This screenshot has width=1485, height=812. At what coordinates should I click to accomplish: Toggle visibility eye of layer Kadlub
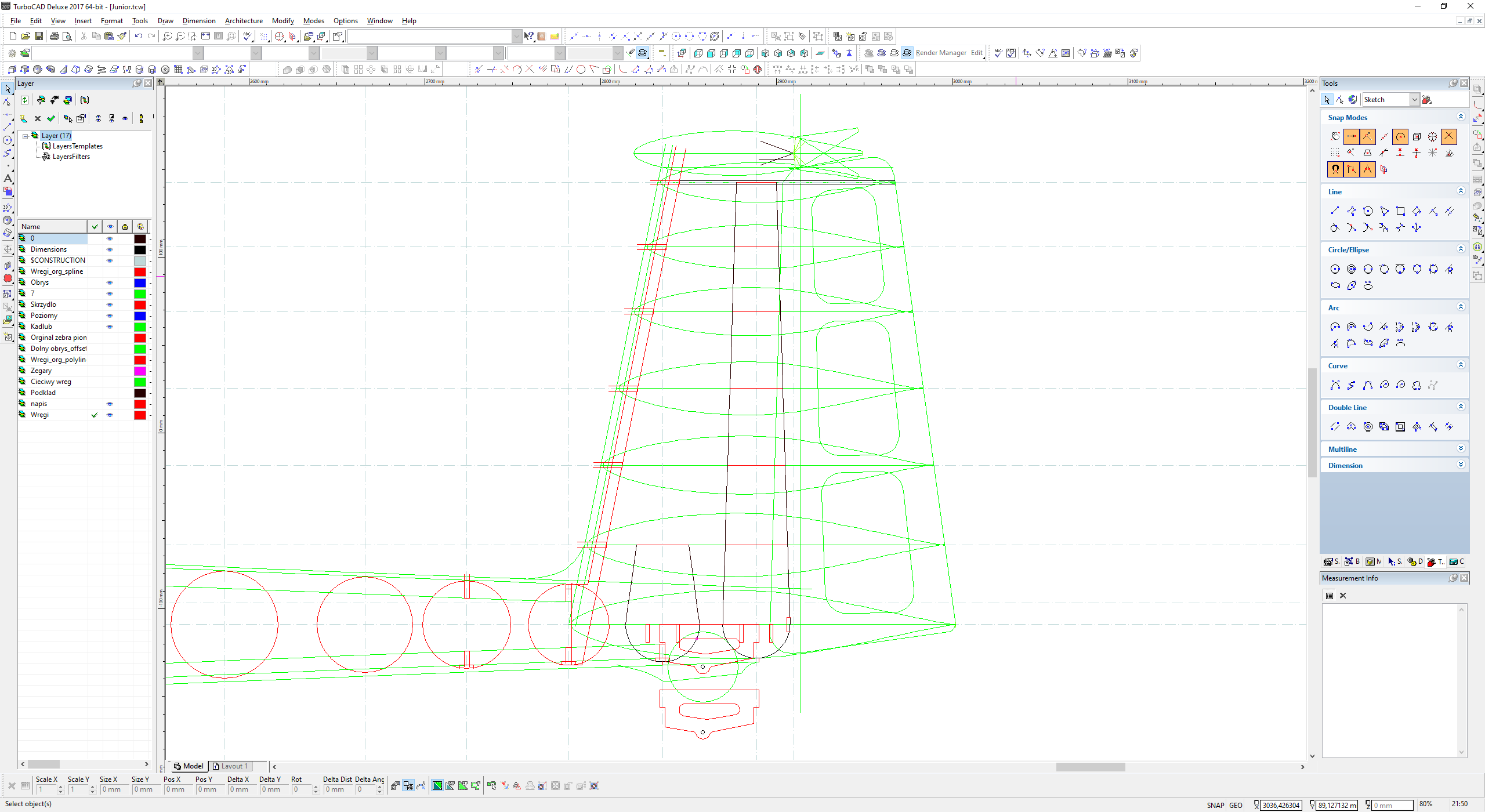click(110, 327)
